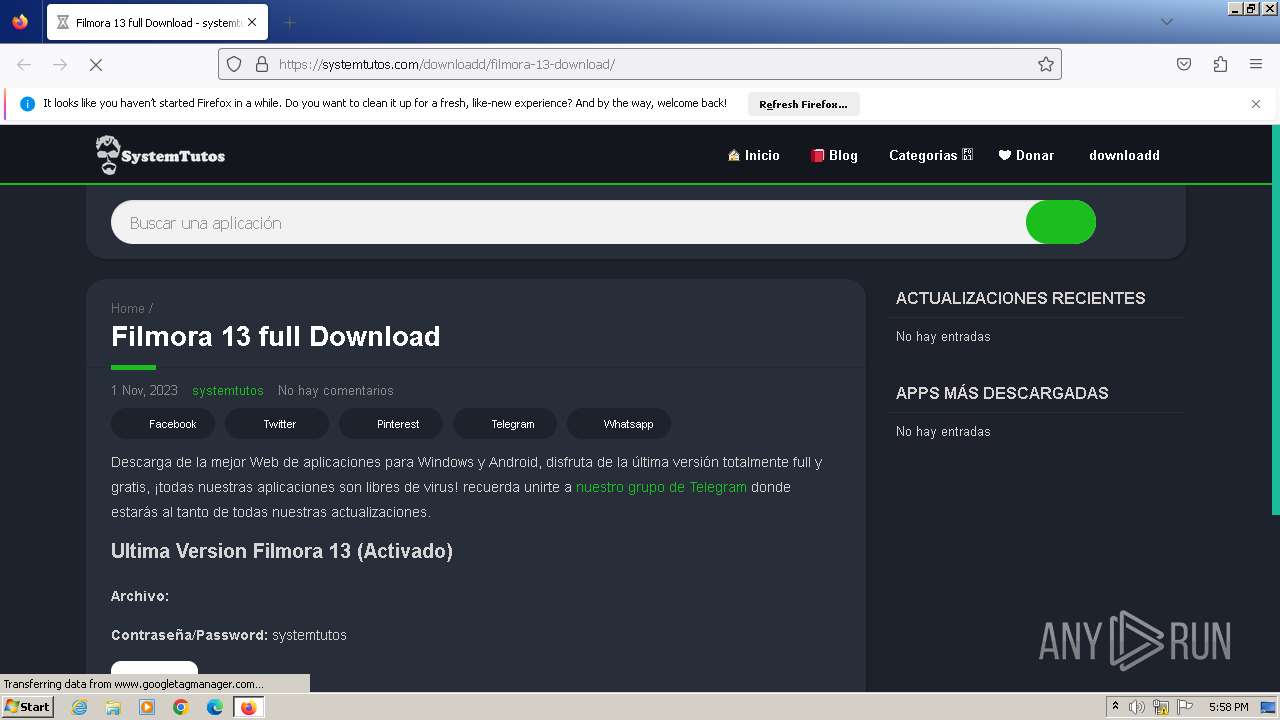Click APPS MÁS DESCARGADAS heading
Viewport: 1280px width, 720px height.
(1002, 393)
